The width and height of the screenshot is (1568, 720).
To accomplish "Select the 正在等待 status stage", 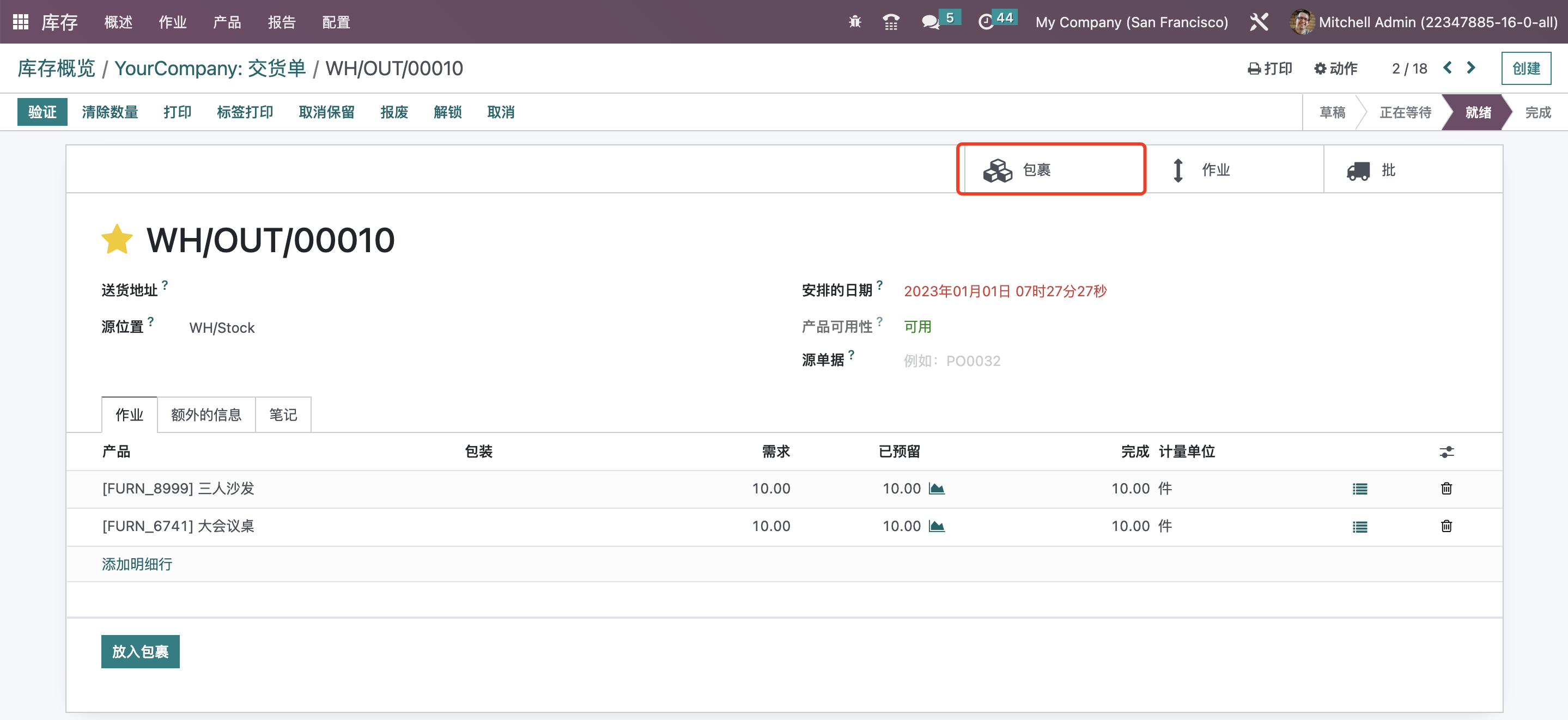I will (1405, 112).
